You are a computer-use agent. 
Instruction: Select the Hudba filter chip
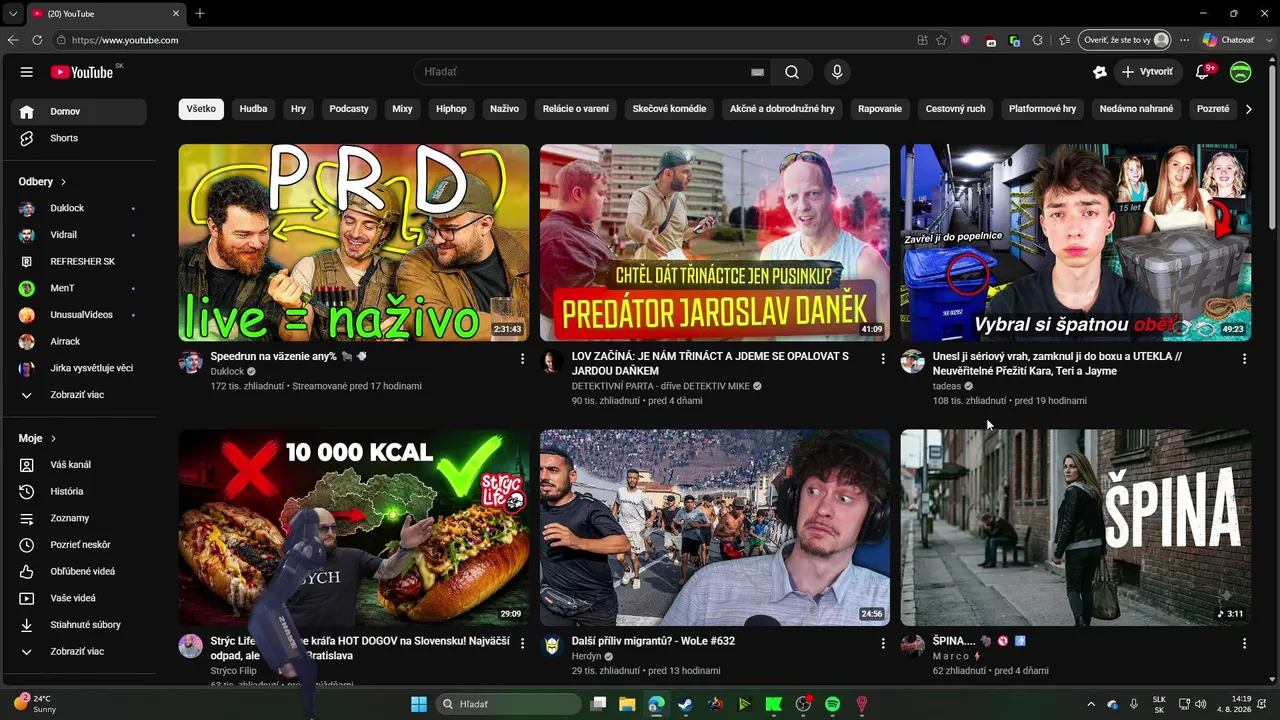(x=253, y=109)
